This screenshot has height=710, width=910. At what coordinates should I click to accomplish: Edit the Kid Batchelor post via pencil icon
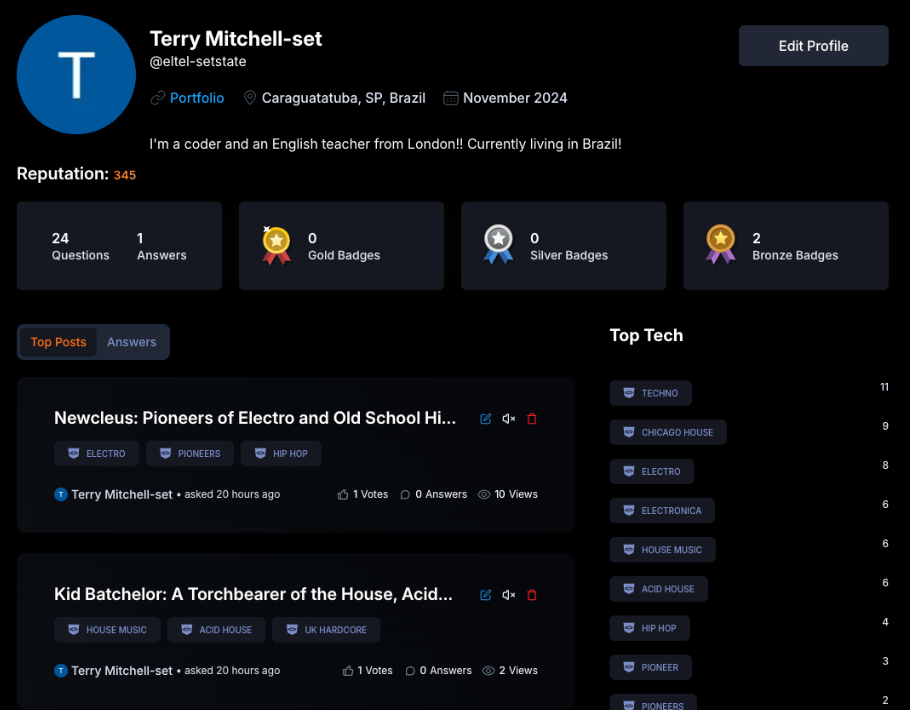486,594
